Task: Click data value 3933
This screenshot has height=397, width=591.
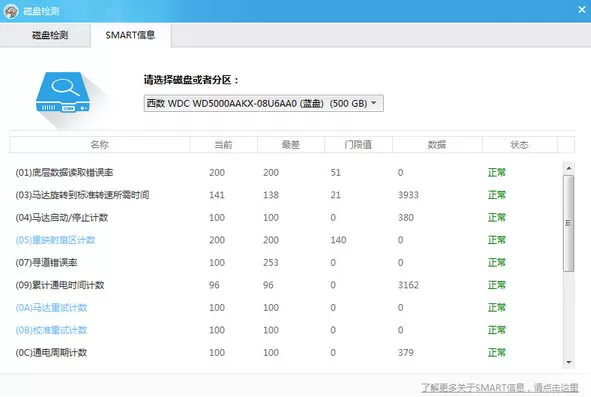Action: pos(408,195)
